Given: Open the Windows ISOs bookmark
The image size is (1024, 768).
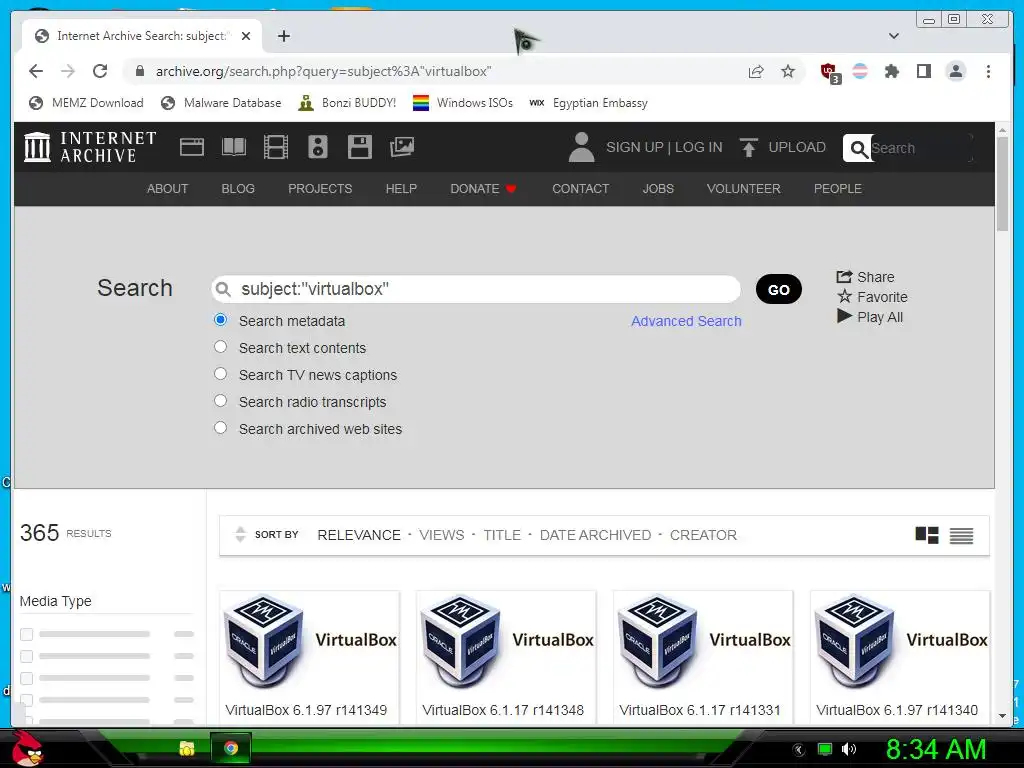Looking at the screenshot, I should [463, 103].
